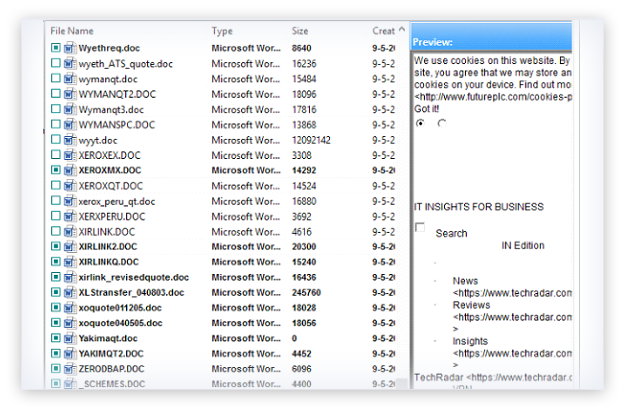Viewport: 624px width, 409px height.
Task: Click the scroll-up arrow of the file list
Action: point(402,29)
